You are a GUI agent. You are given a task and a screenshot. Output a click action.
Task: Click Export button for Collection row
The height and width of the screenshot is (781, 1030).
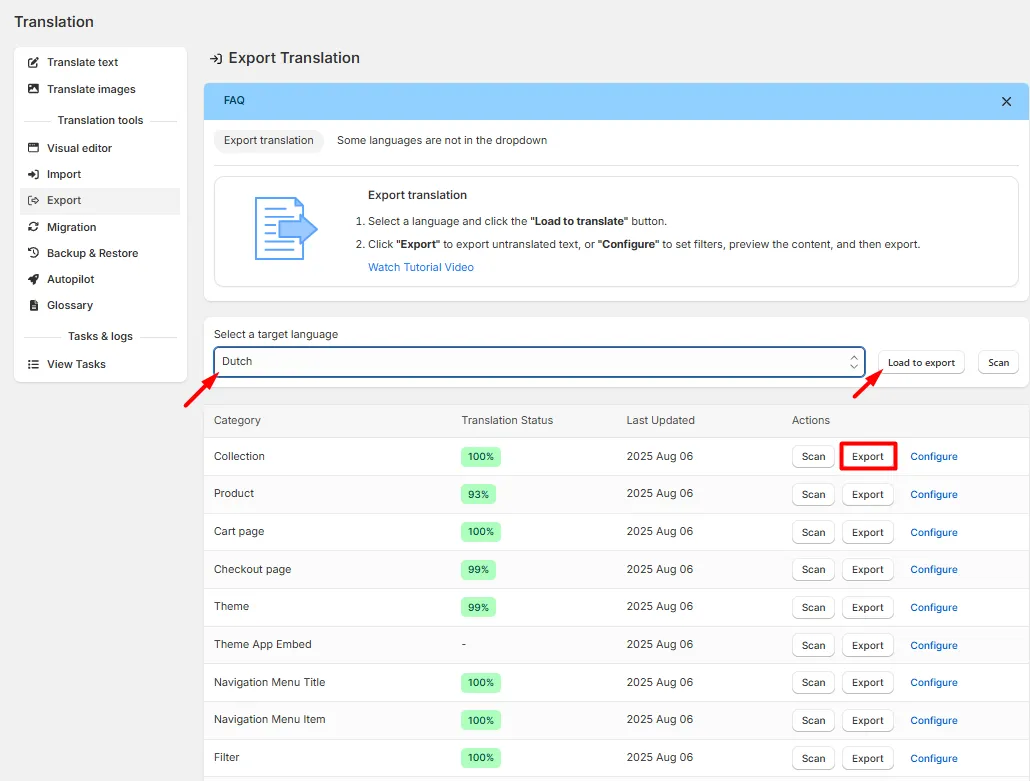click(868, 457)
